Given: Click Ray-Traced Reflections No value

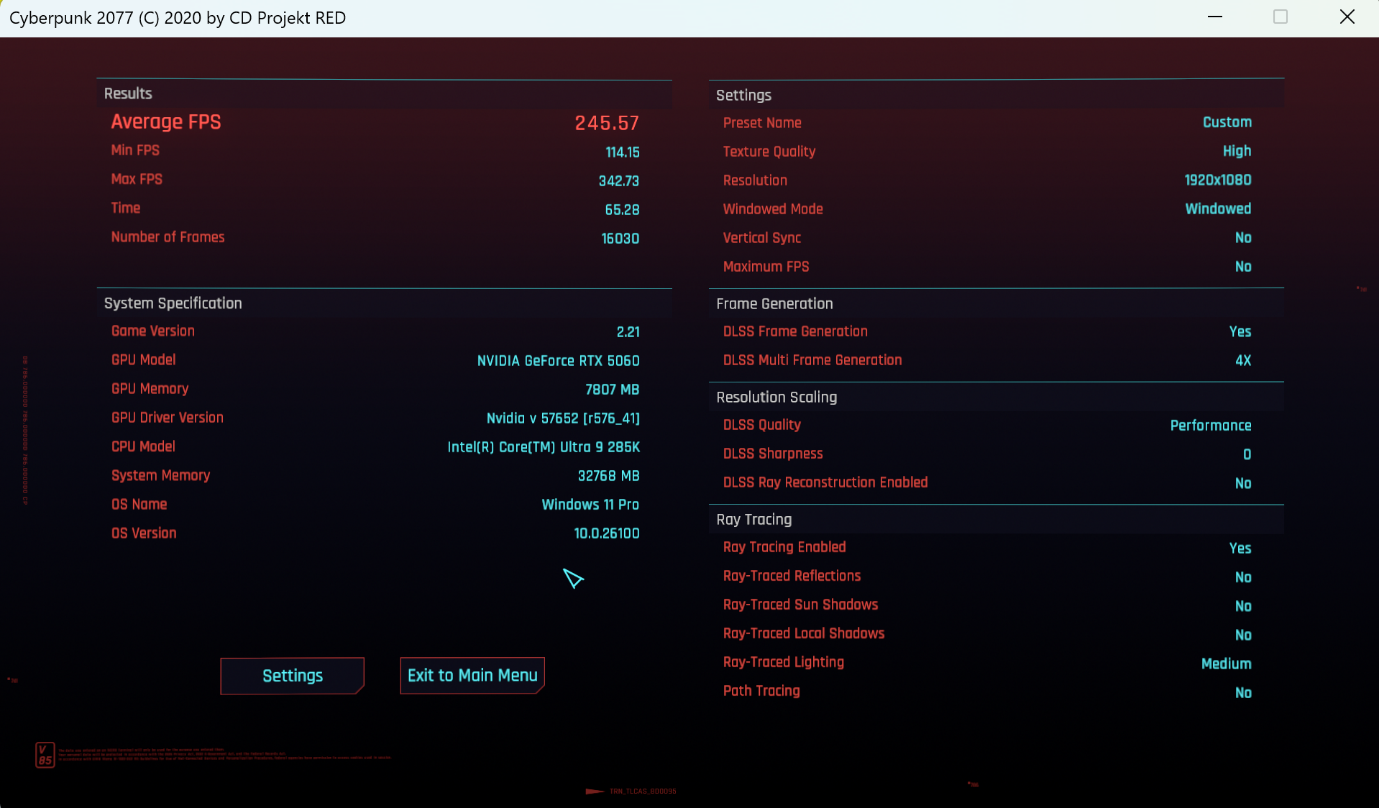Looking at the screenshot, I should [x=1243, y=578].
